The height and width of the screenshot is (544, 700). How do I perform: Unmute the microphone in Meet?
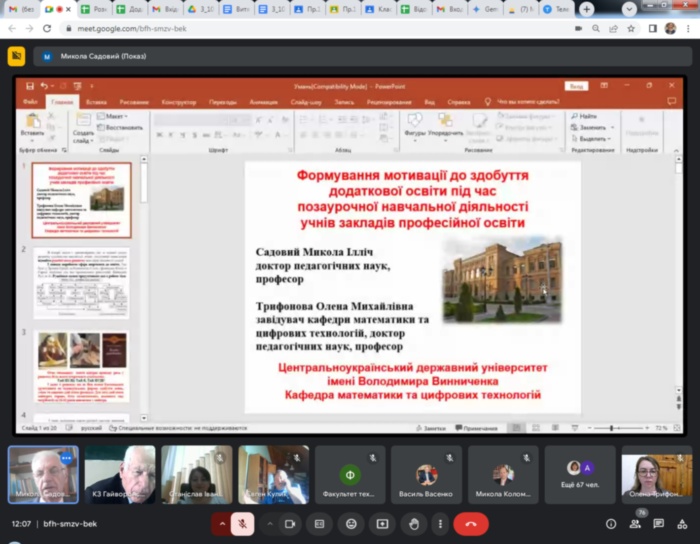[243, 523]
